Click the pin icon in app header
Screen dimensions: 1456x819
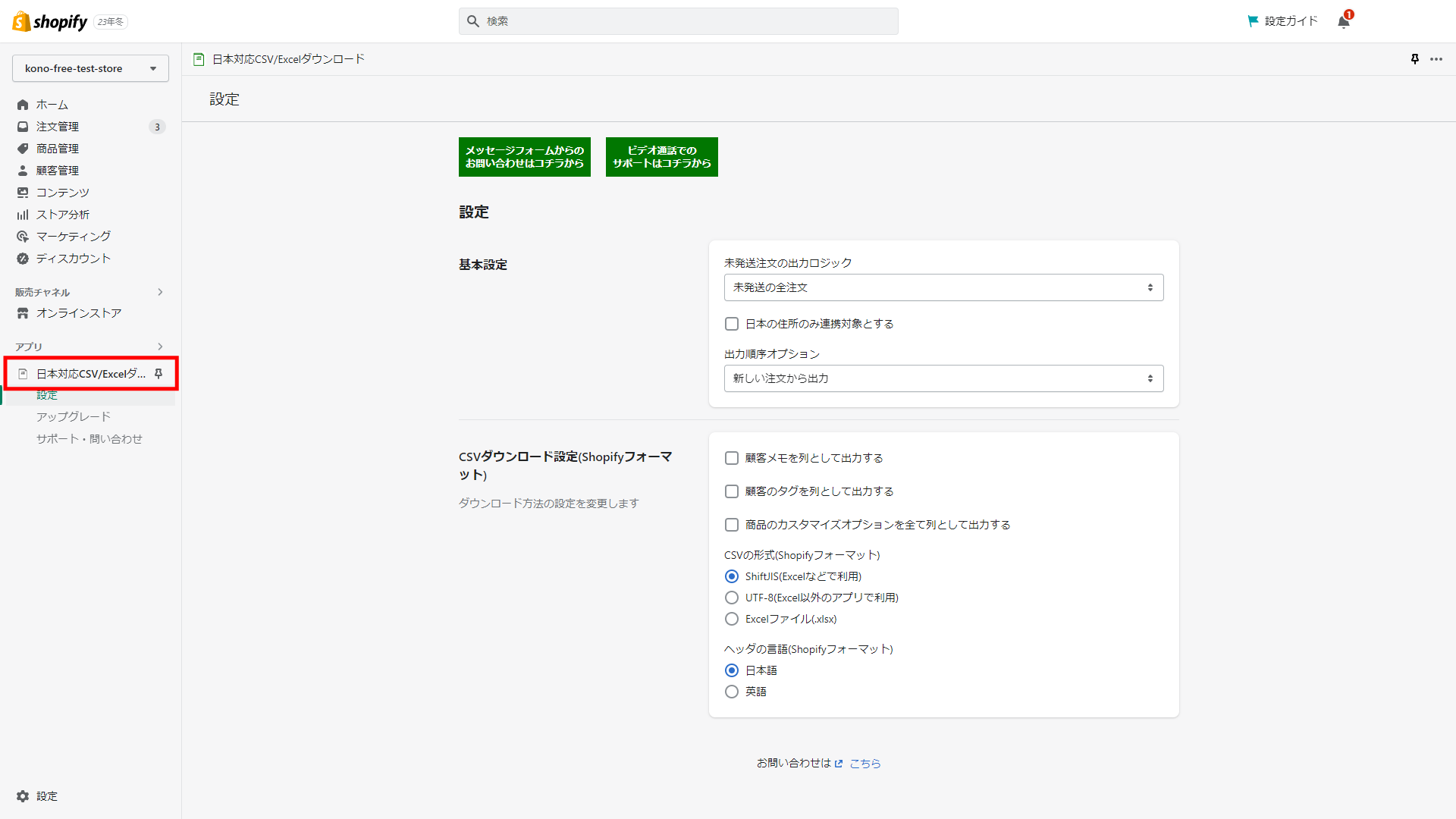point(1414,59)
